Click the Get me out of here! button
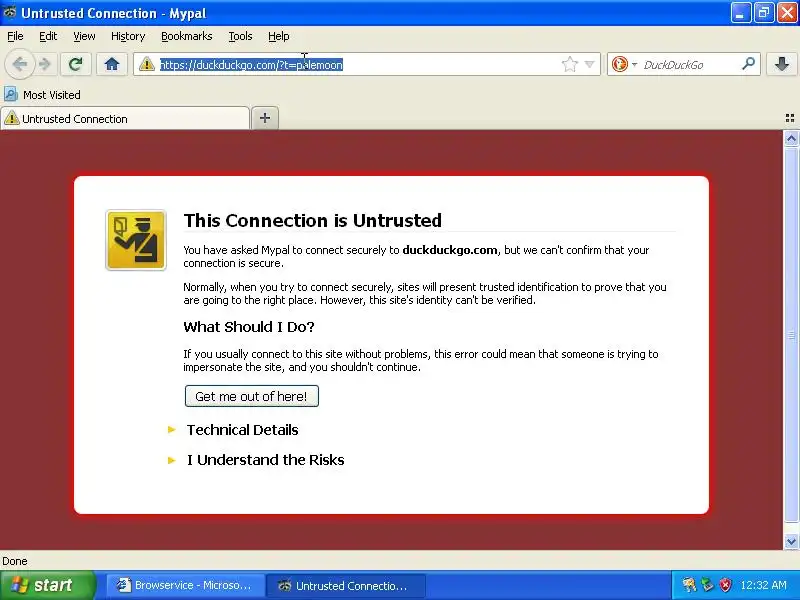Image resolution: width=800 pixels, height=600 pixels. click(252, 396)
